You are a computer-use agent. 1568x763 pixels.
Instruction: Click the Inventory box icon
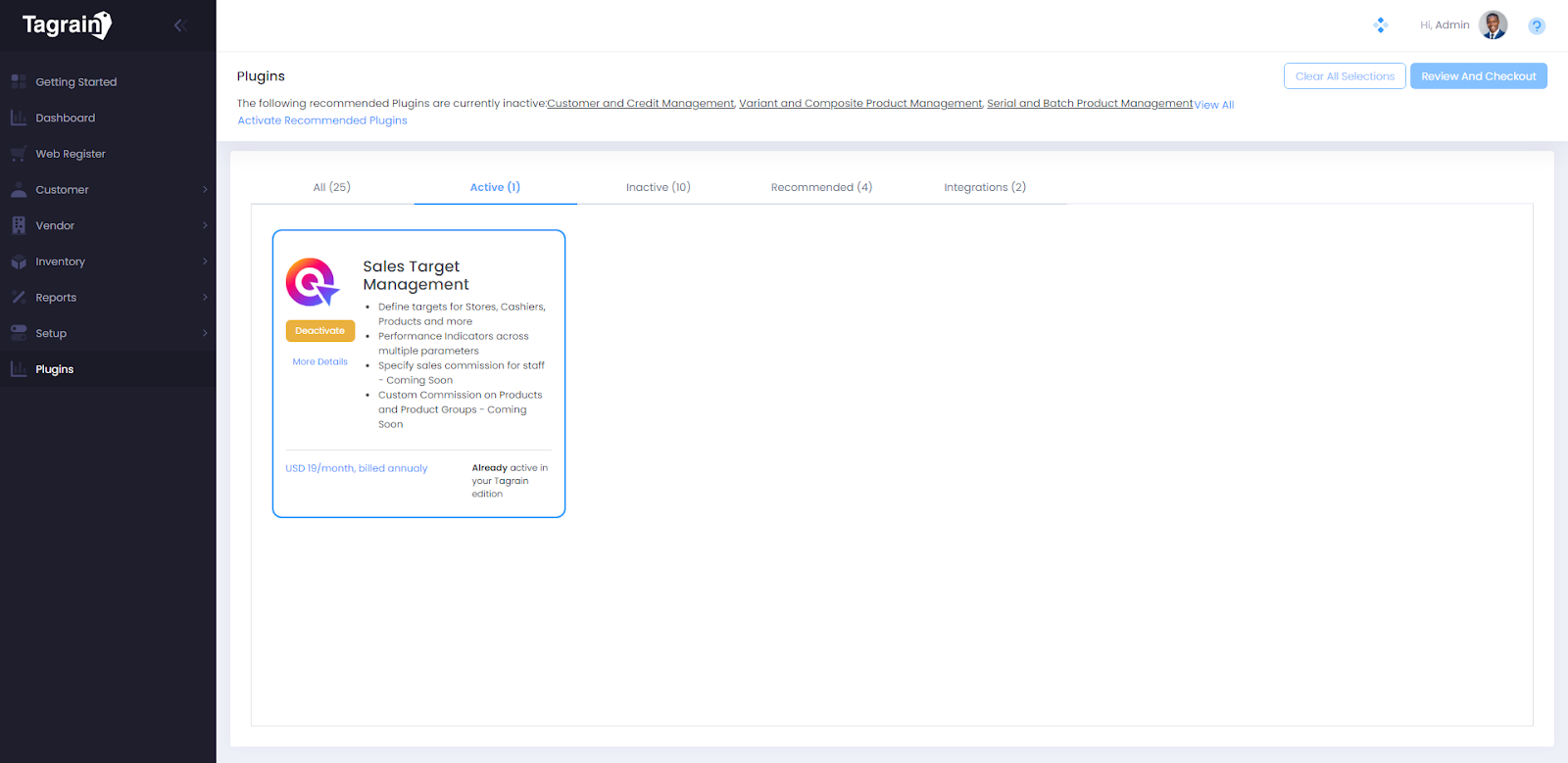19,262
